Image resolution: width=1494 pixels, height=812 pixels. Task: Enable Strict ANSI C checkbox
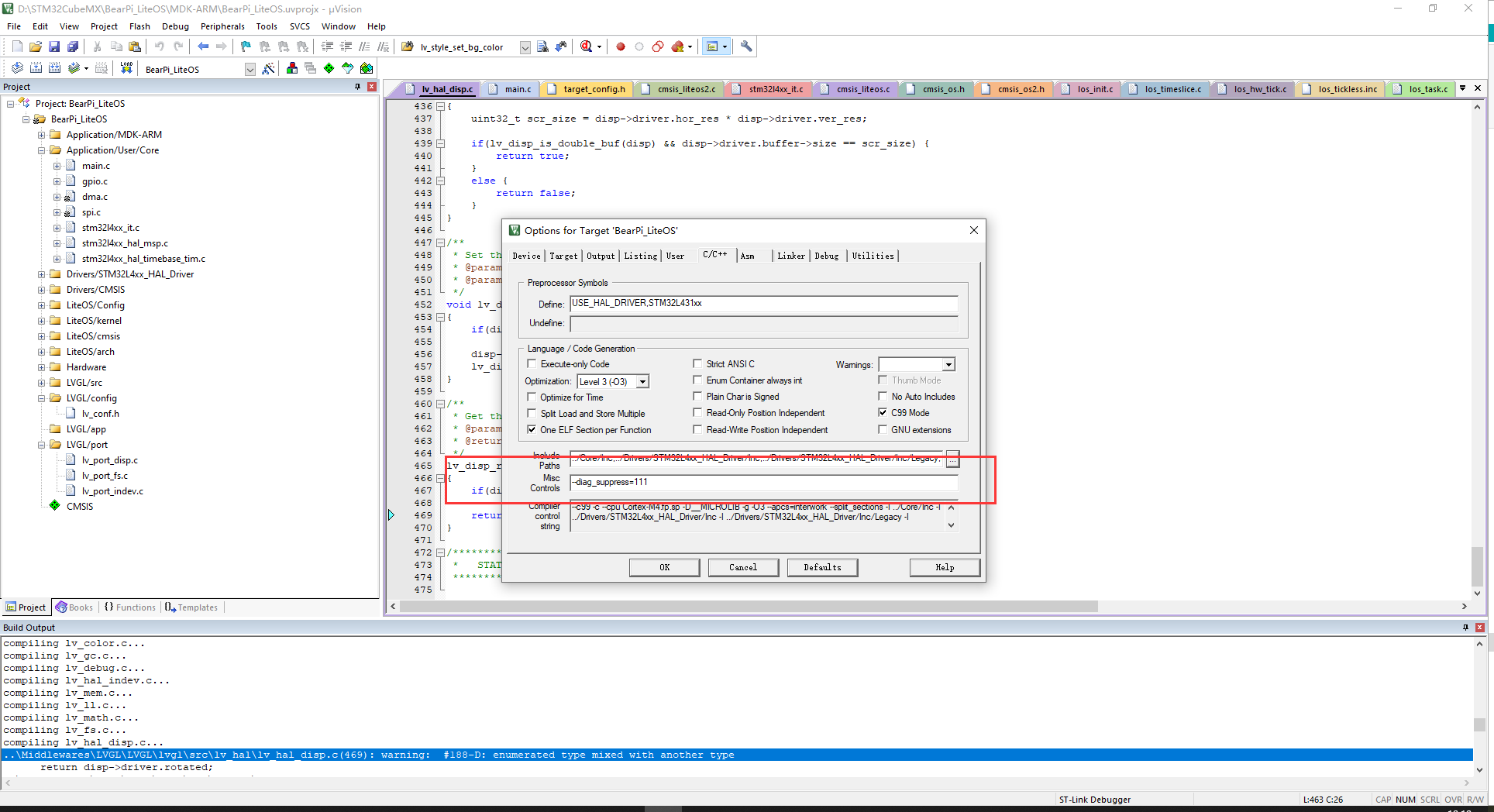[697, 363]
